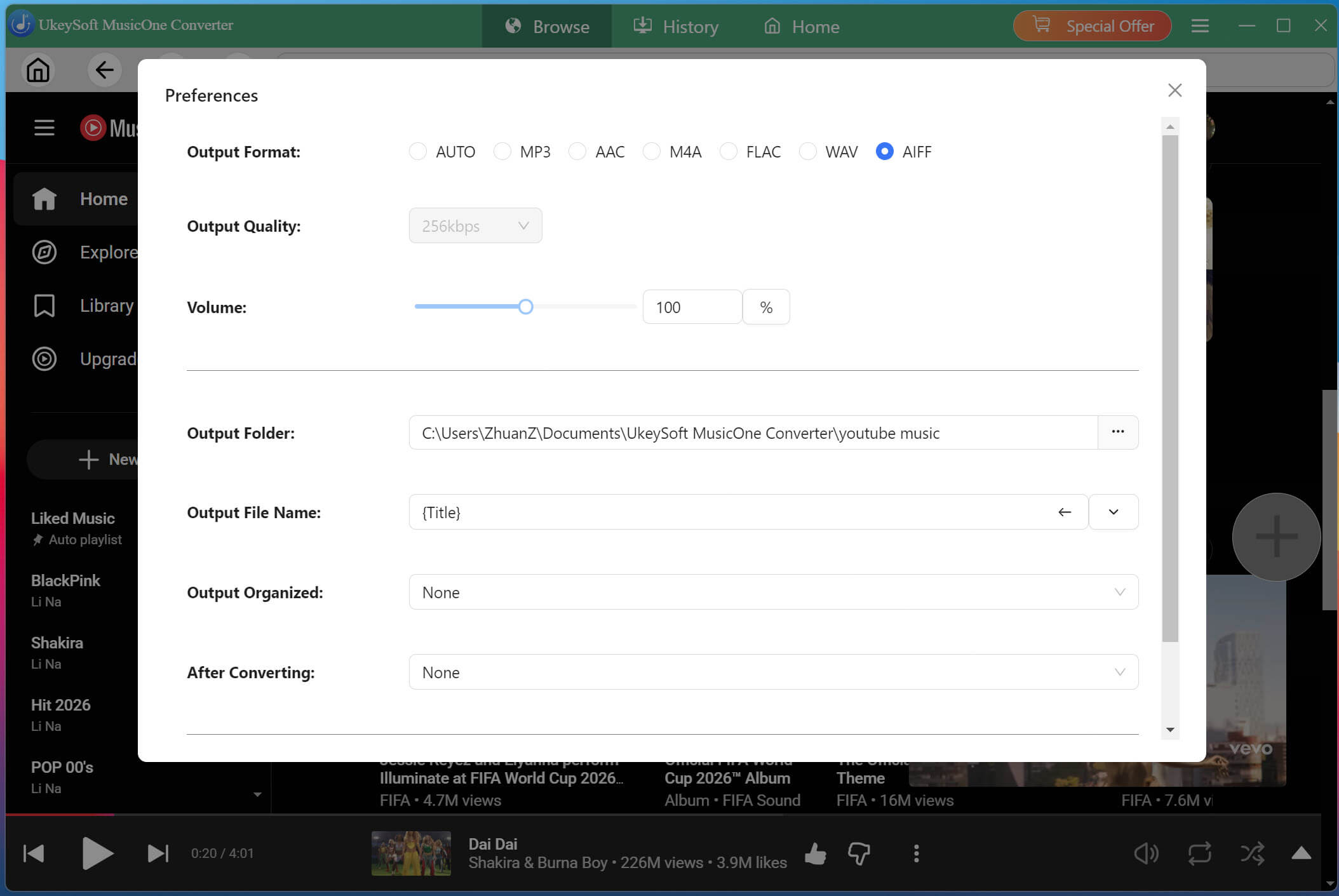
Task: Open the After Converting dropdown
Action: coord(773,672)
